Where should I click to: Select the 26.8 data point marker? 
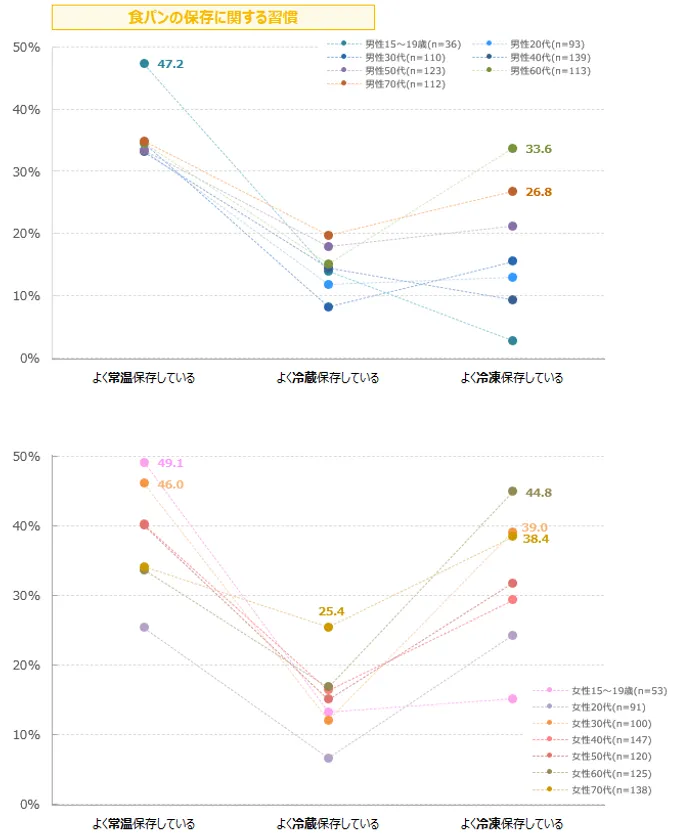(x=512, y=191)
